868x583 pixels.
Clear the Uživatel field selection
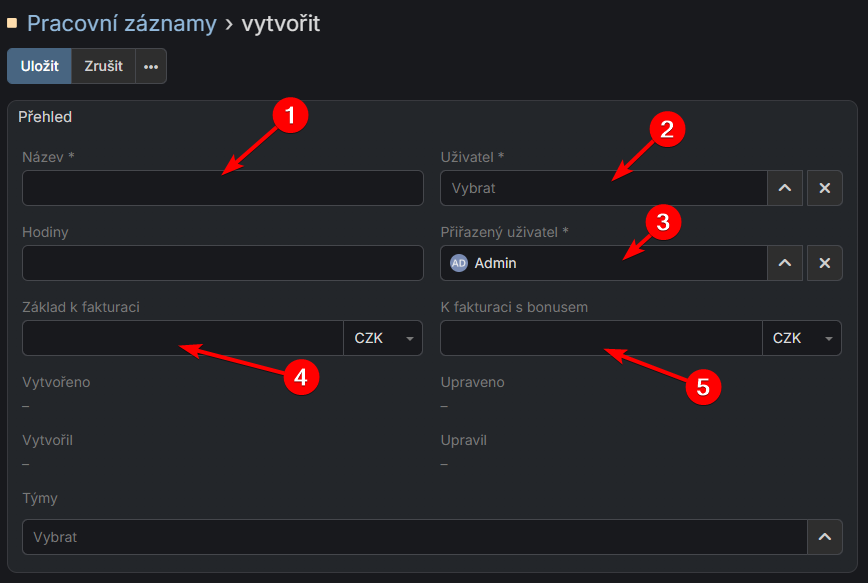coord(825,187)
